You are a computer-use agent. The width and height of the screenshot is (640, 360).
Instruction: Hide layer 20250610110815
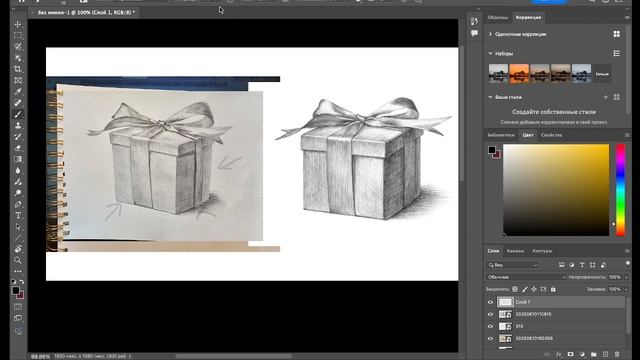(x=491, y=314)
